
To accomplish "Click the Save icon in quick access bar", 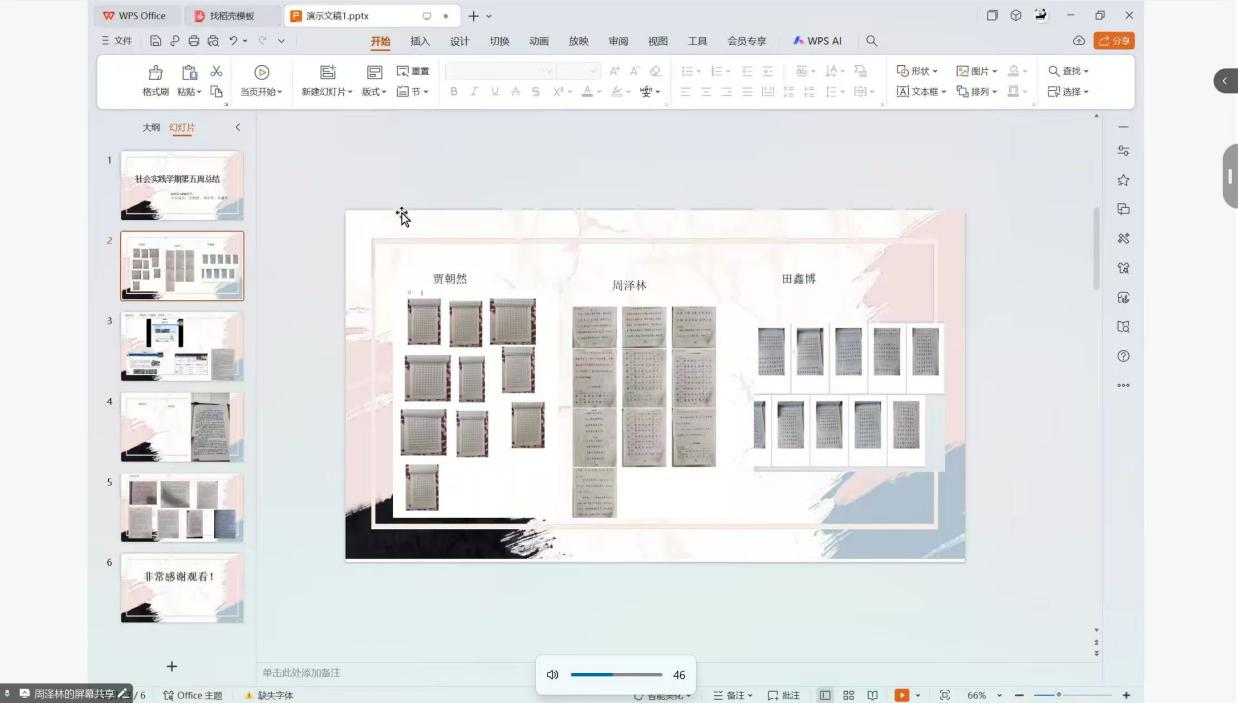I will (155, 41).
